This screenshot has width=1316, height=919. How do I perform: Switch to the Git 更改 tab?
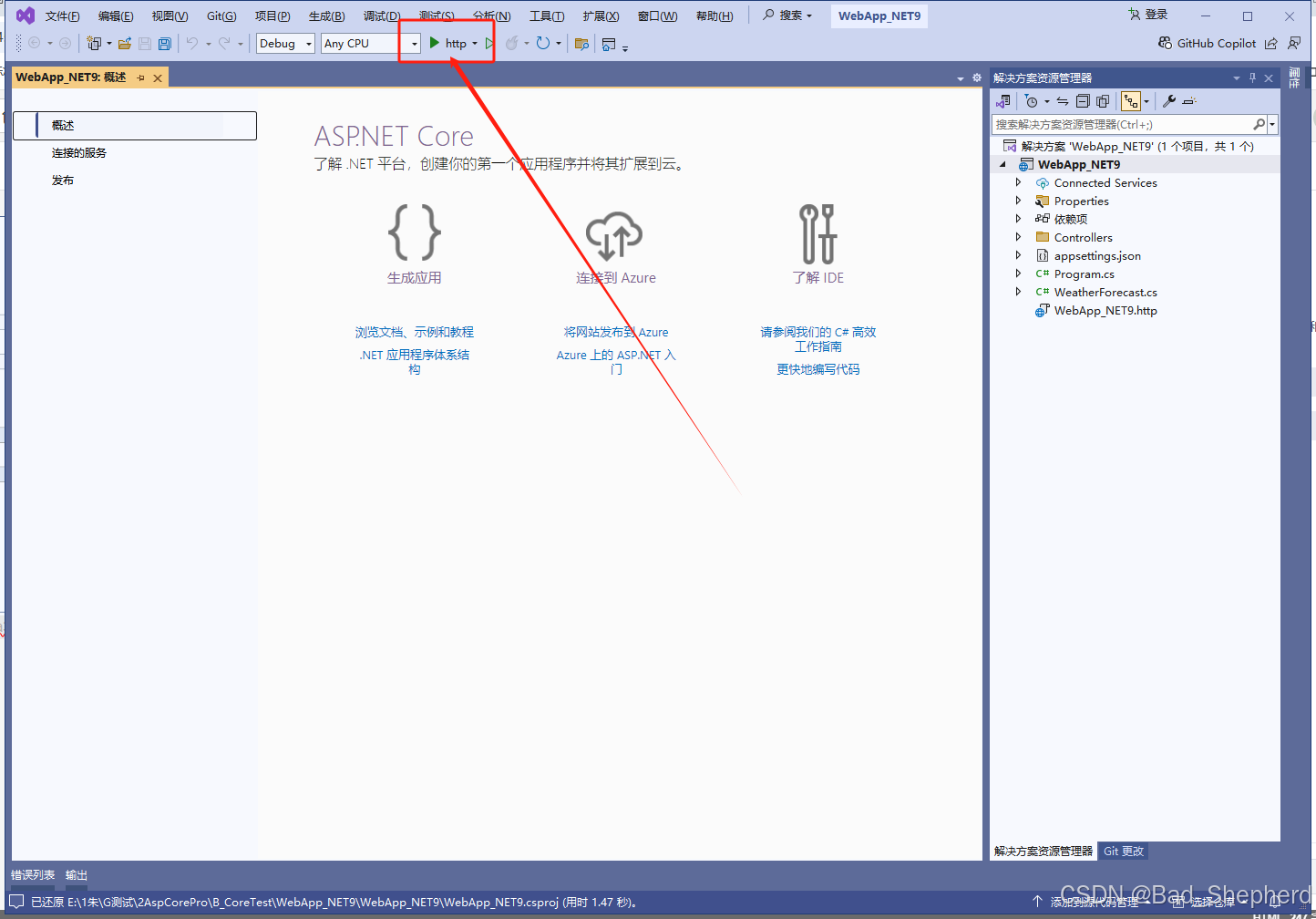tap(1124, 851)
